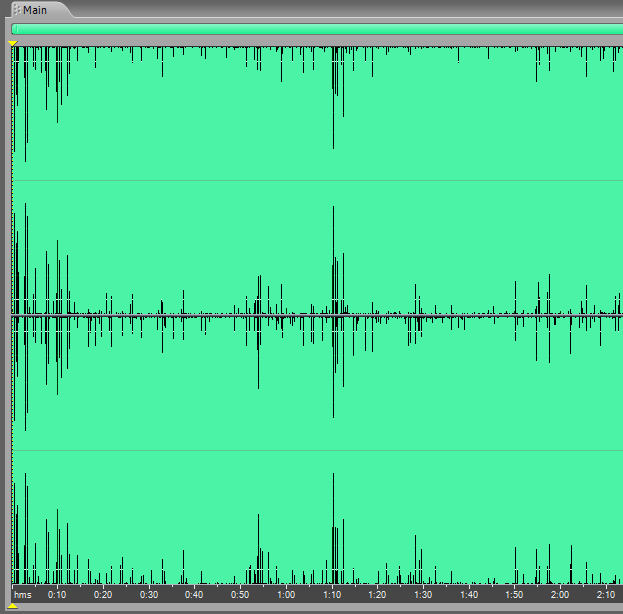Screen dimensions: 623x614
Task: Click the 2:10 mark on the time ruler
Action: click(606, 595)
